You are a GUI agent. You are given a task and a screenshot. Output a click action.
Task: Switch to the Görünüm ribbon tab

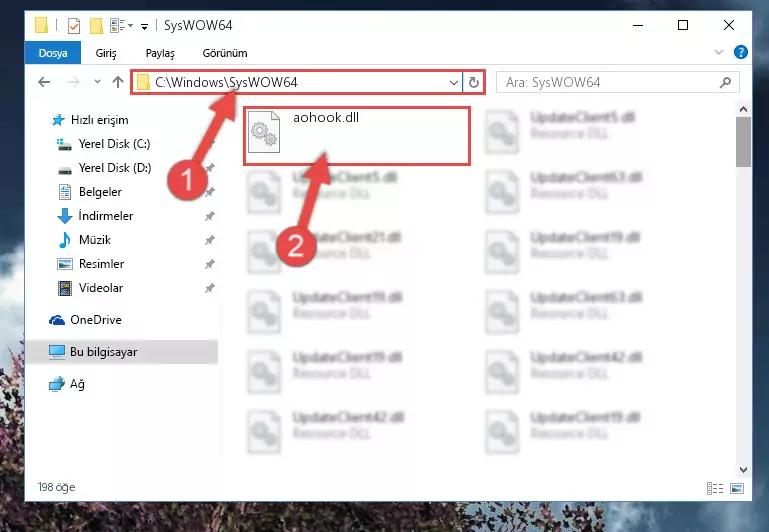[x=225, y=53]
